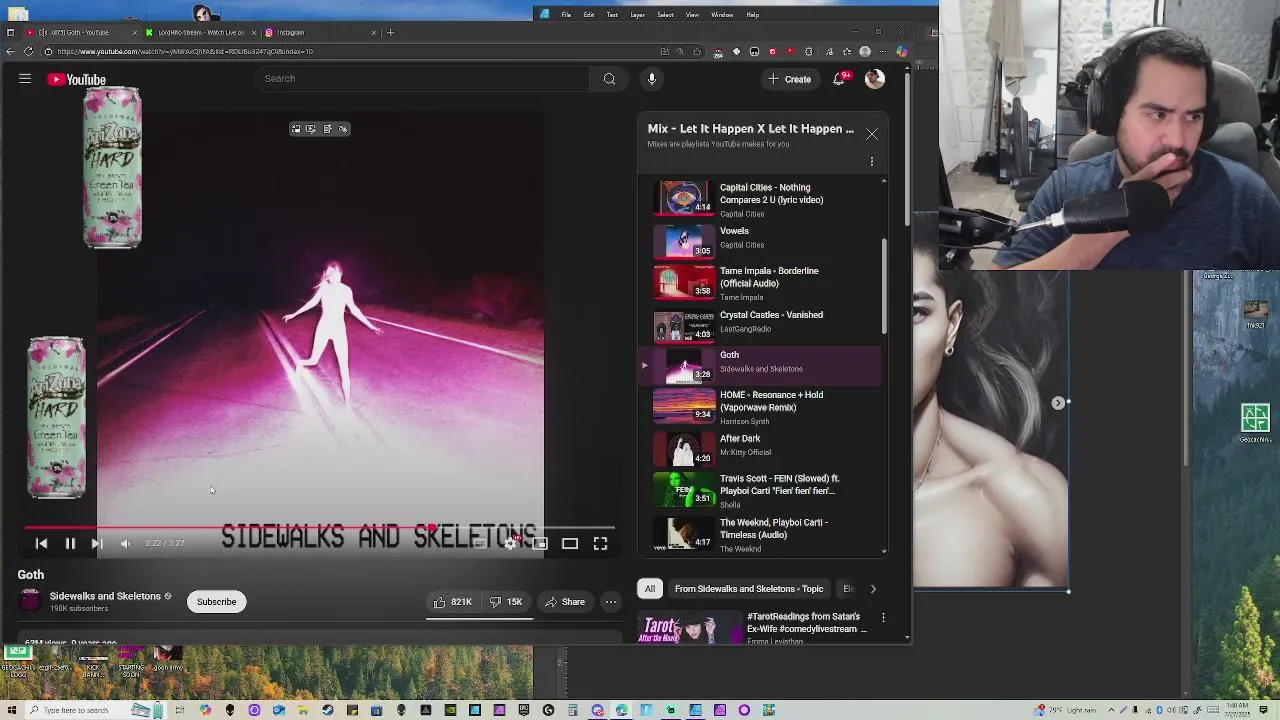Mute the video player volume
Viewport: 1280px width, 720px height.
click(125, 543)
